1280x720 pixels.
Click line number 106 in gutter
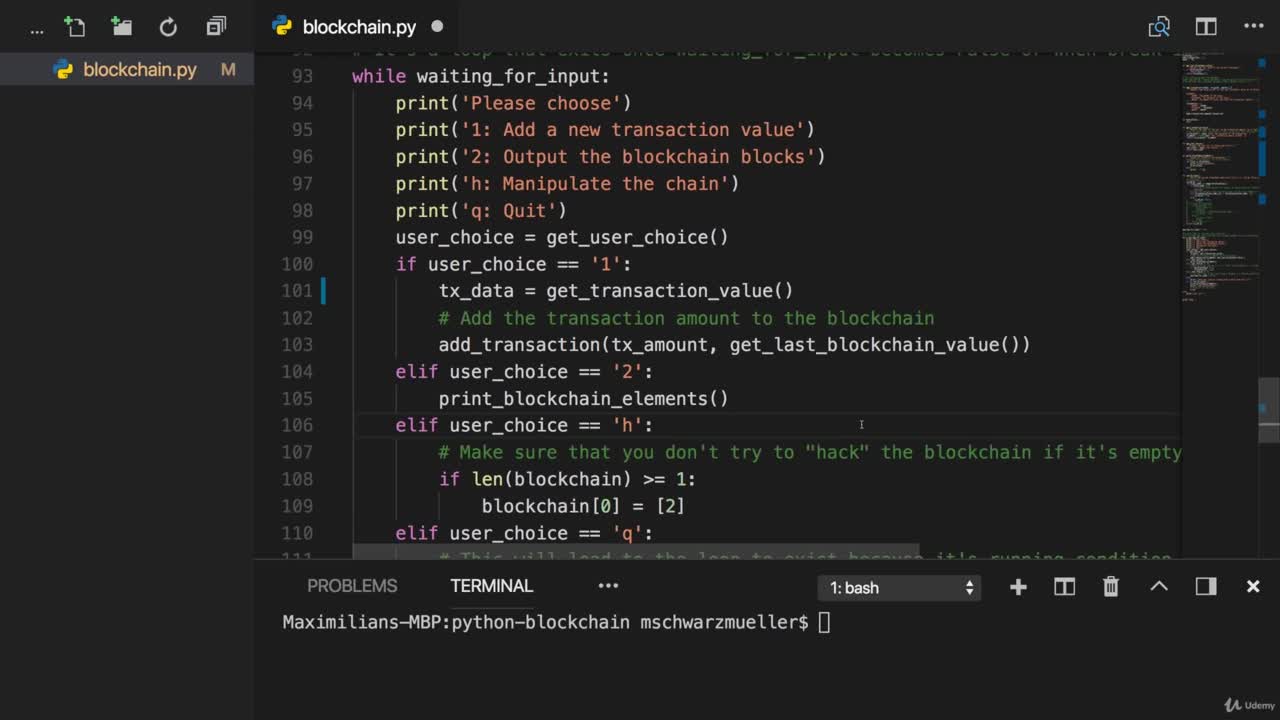click(297, 426)
